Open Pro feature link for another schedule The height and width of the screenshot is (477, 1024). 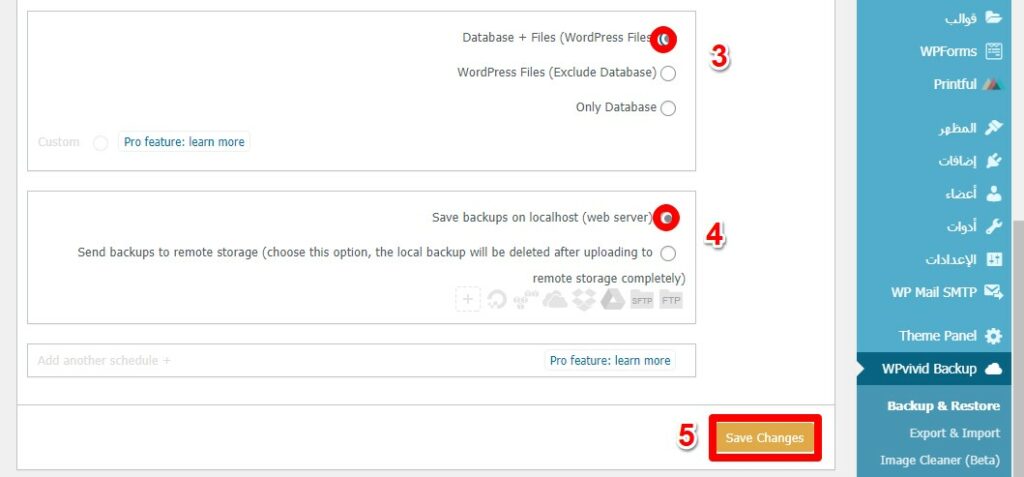pos(610,361)
